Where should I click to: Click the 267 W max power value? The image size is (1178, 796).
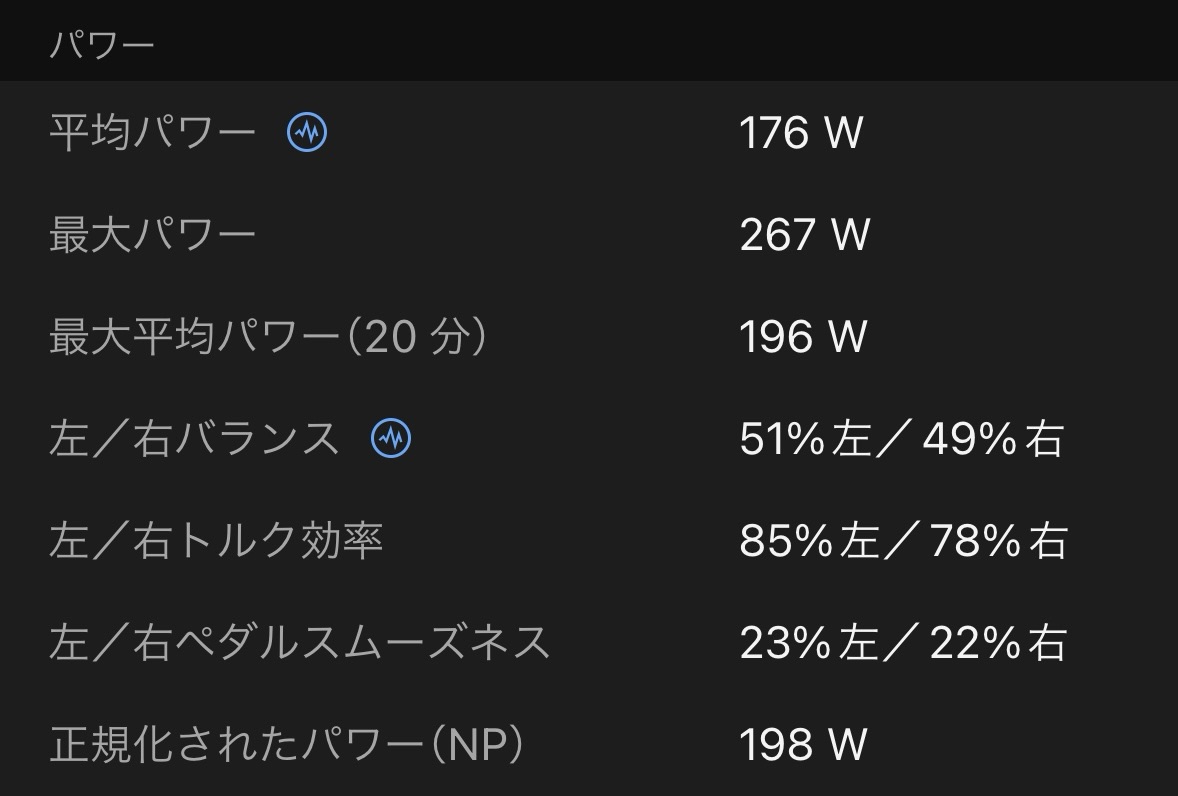click(804, 235)
